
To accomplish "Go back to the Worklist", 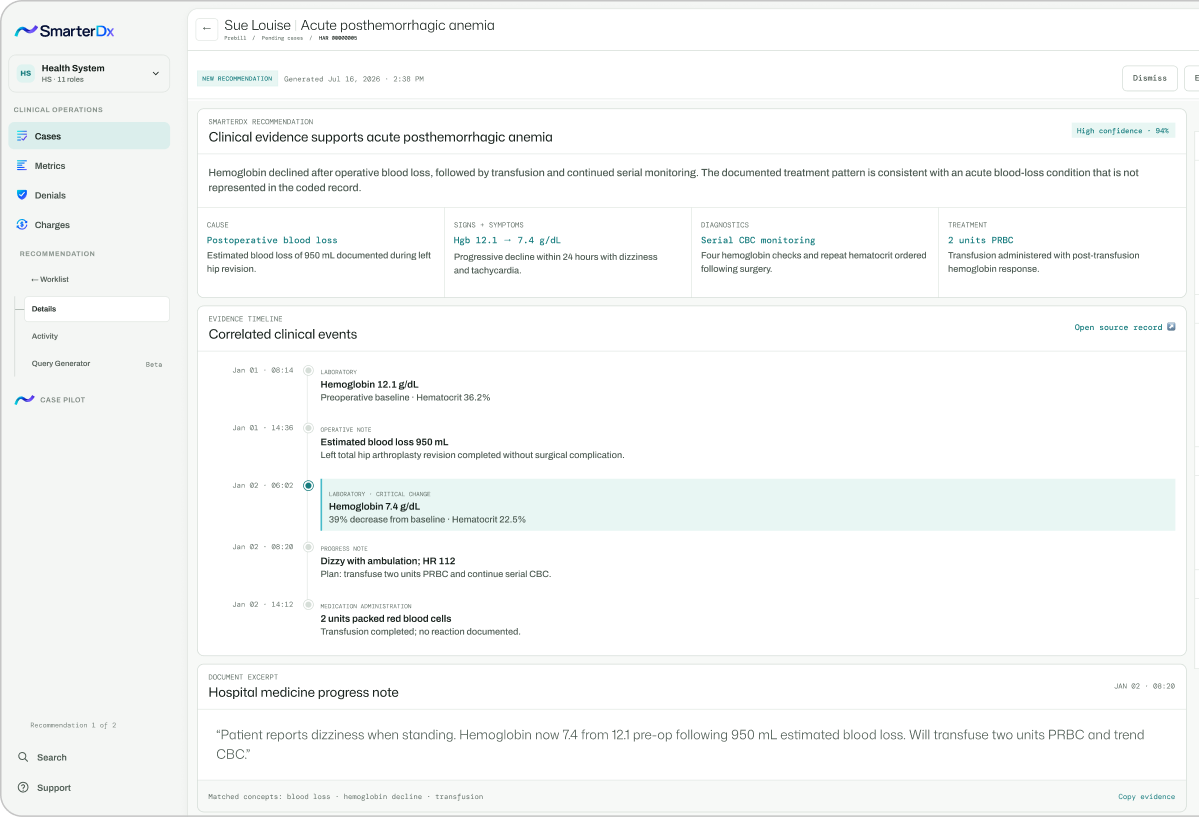I will [50, 280].
